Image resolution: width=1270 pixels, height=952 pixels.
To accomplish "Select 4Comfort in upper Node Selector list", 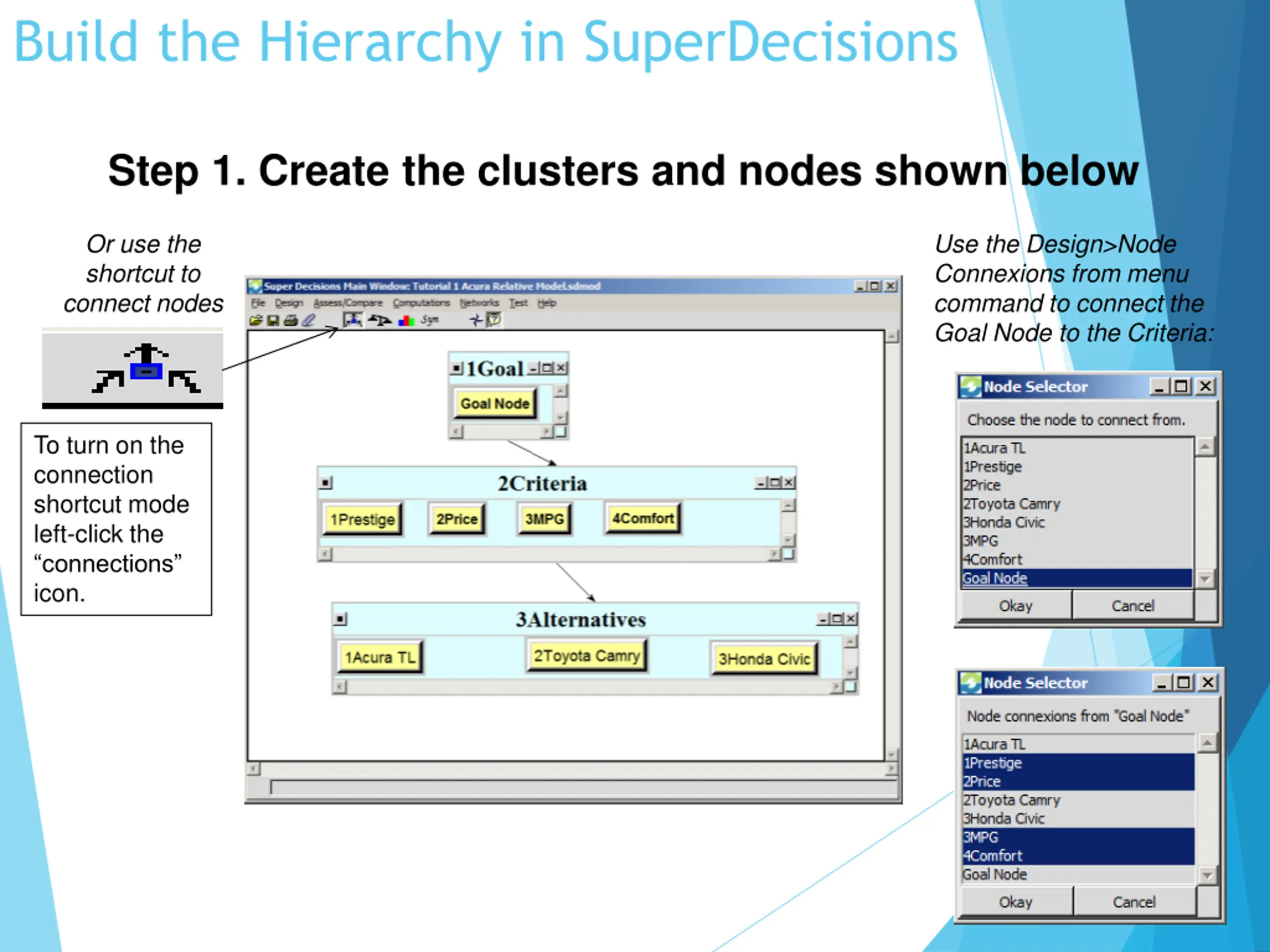I will point(1077,559).
